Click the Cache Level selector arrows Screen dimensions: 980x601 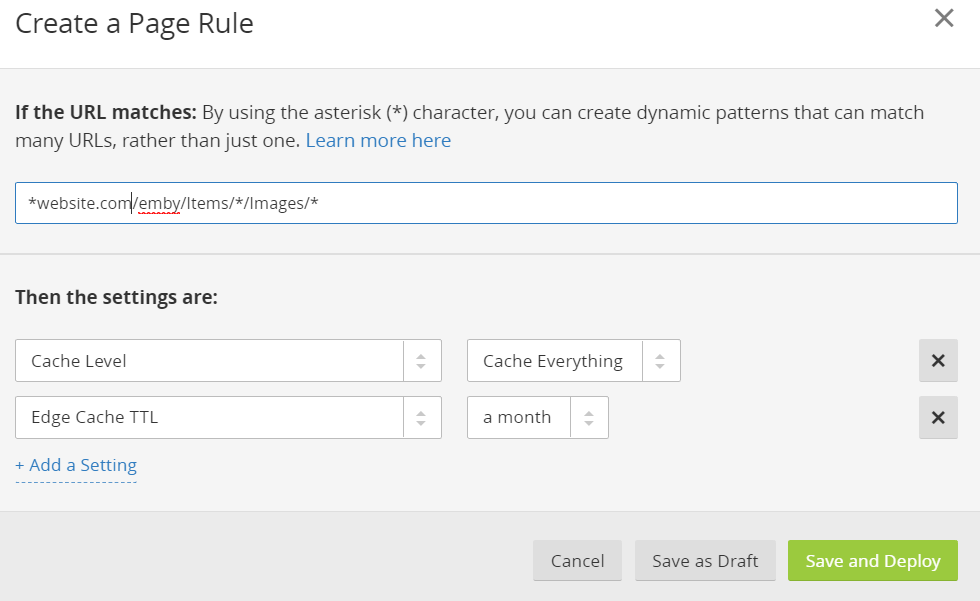422,361
